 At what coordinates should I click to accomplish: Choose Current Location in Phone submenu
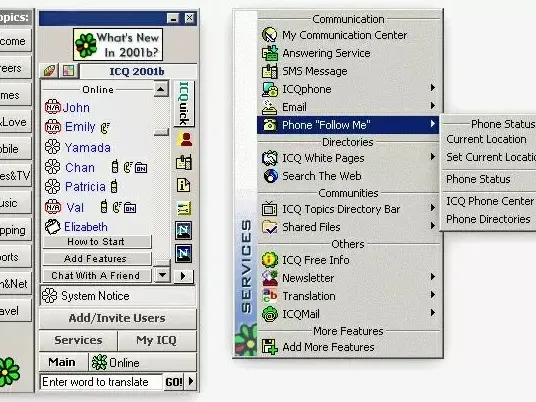tap(486, 139)
